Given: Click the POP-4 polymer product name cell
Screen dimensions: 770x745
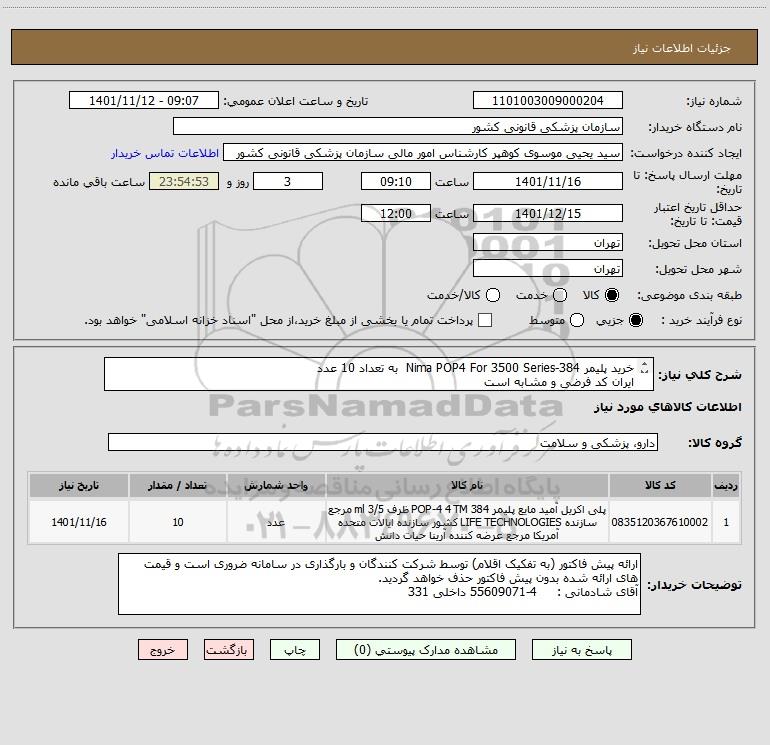Looking at the screenshot, I should (x=467, y=522).
